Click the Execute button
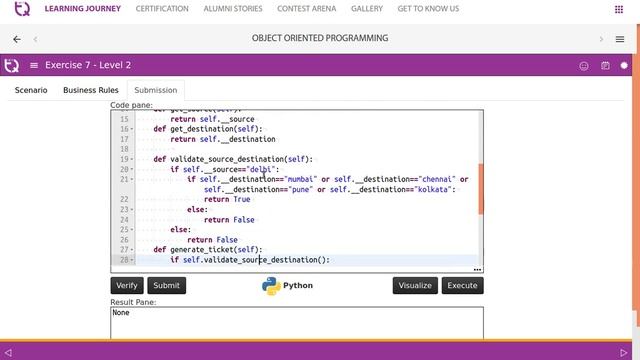 (x=462, y=285)
